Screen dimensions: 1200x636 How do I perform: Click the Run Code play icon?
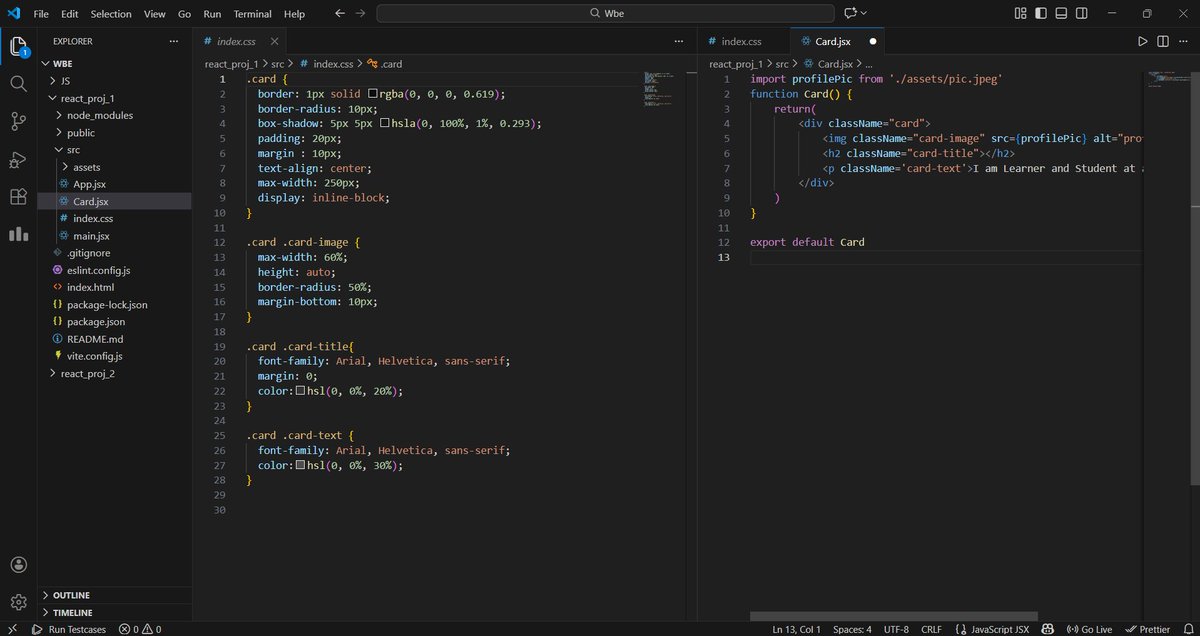(1143, 41)
